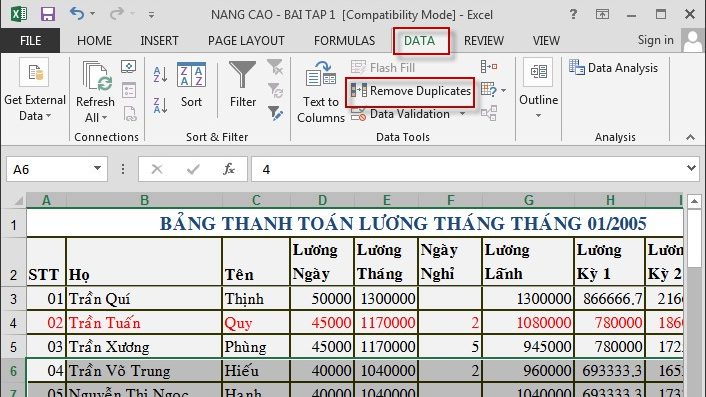The height and width of the screenshot is (397, 706).
Task: Select column G header
Action: (529, 200)
